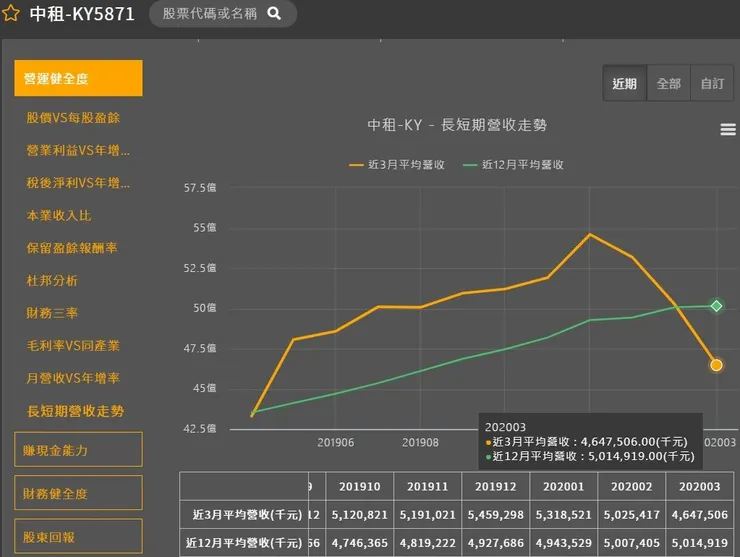Screen dimensions: 740x557
Task: Click the 201912 table column header
Action: (496, 487)
